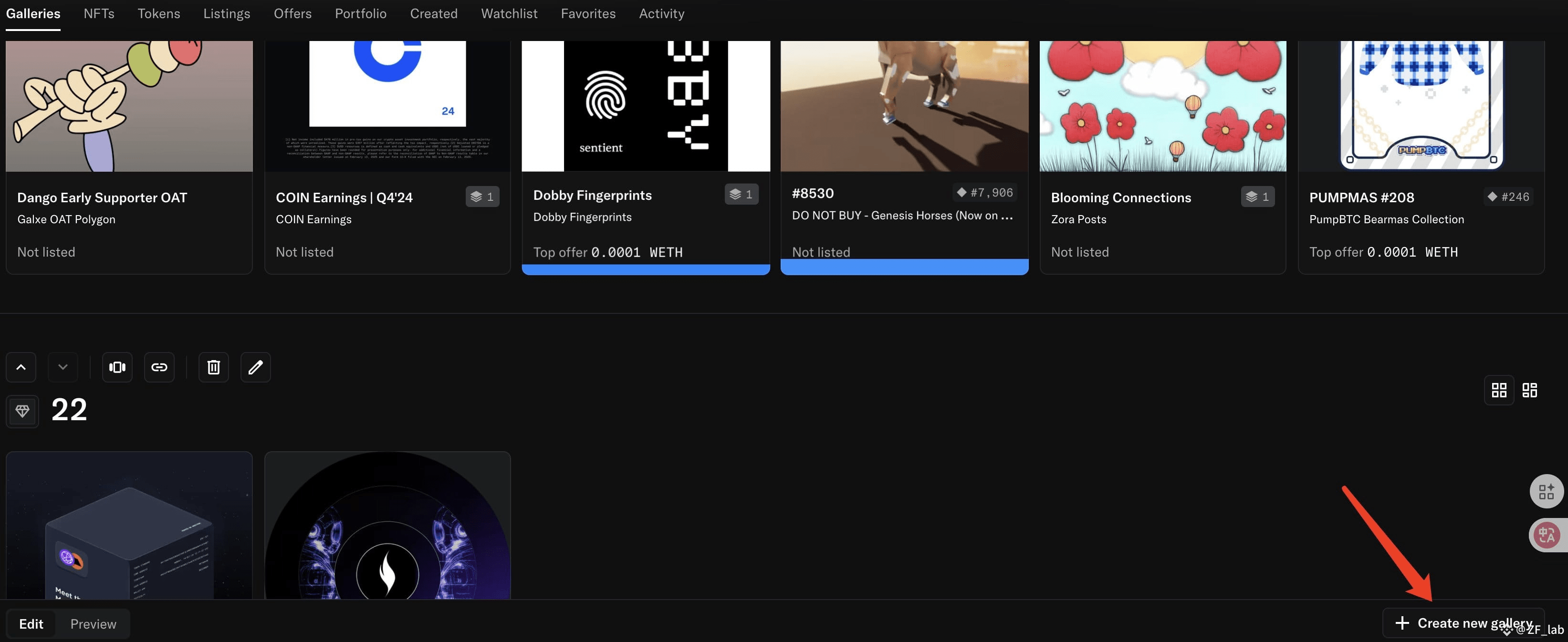Click the floating translate icon
The width and height of the screenshot is (1568, 642).
point(1547,536)
